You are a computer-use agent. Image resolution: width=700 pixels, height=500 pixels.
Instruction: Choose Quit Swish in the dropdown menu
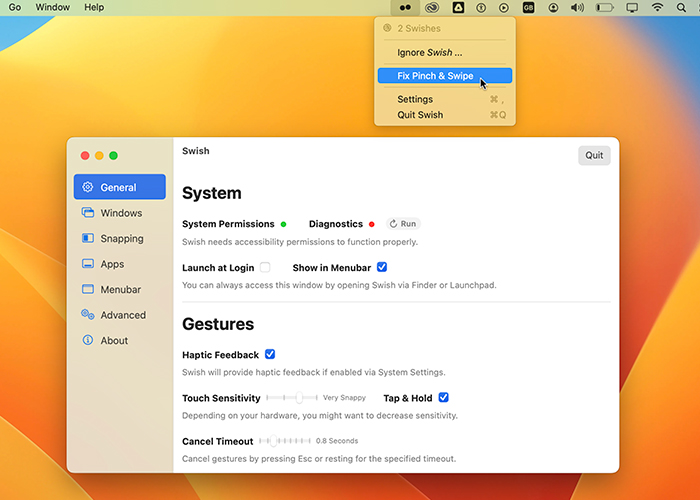tap(445, 115)
